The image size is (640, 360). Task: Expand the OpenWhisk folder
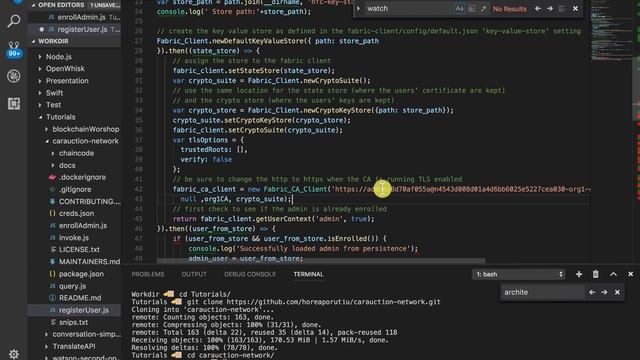(x=74, y=69)
